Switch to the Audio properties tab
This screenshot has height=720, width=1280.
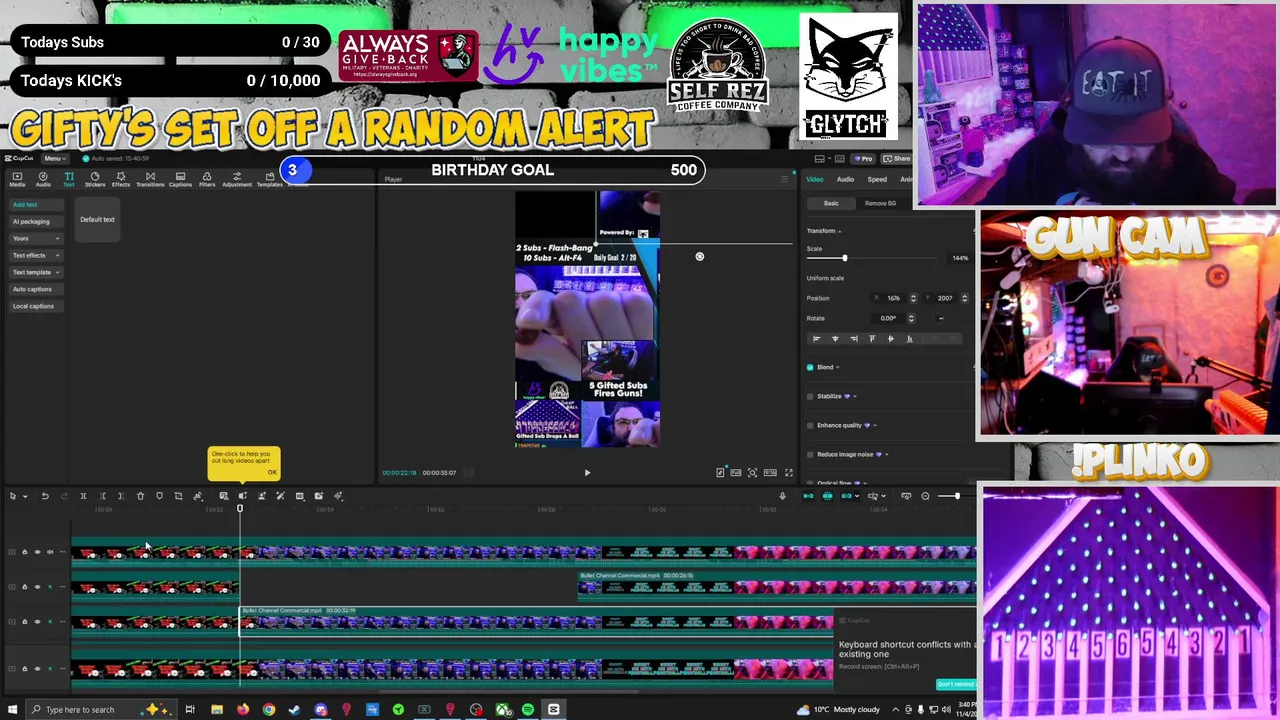[x=845, y=180]
